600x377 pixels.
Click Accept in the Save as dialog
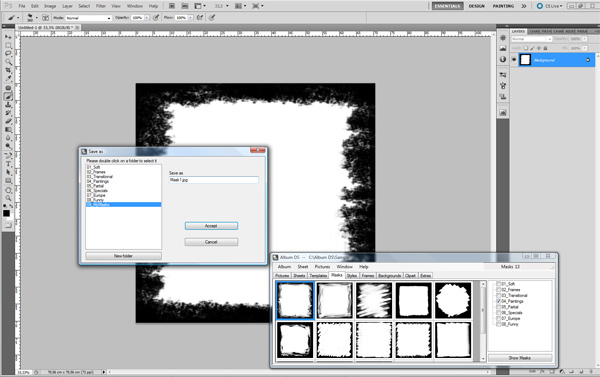(211, 226)
